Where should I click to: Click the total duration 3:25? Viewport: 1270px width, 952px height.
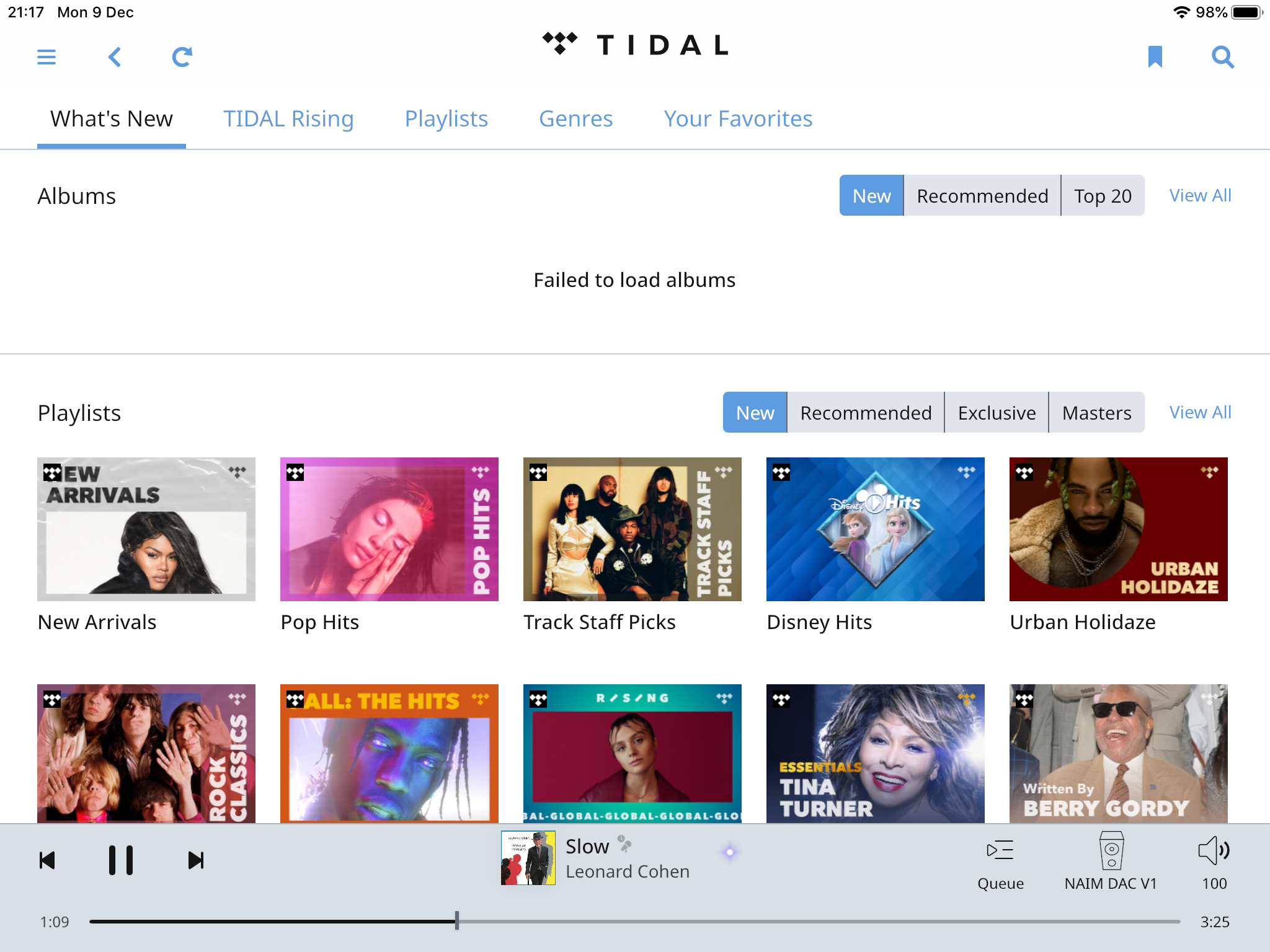click(1214, 922)
